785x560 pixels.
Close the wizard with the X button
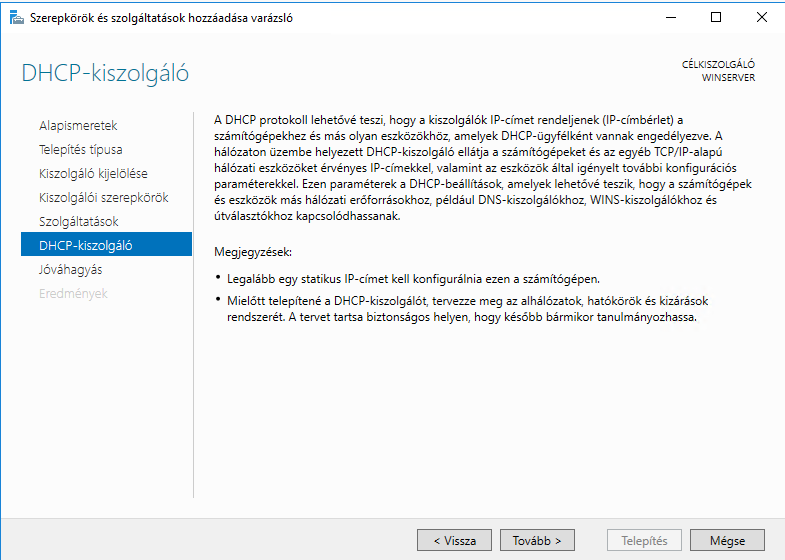pos(761,17)
